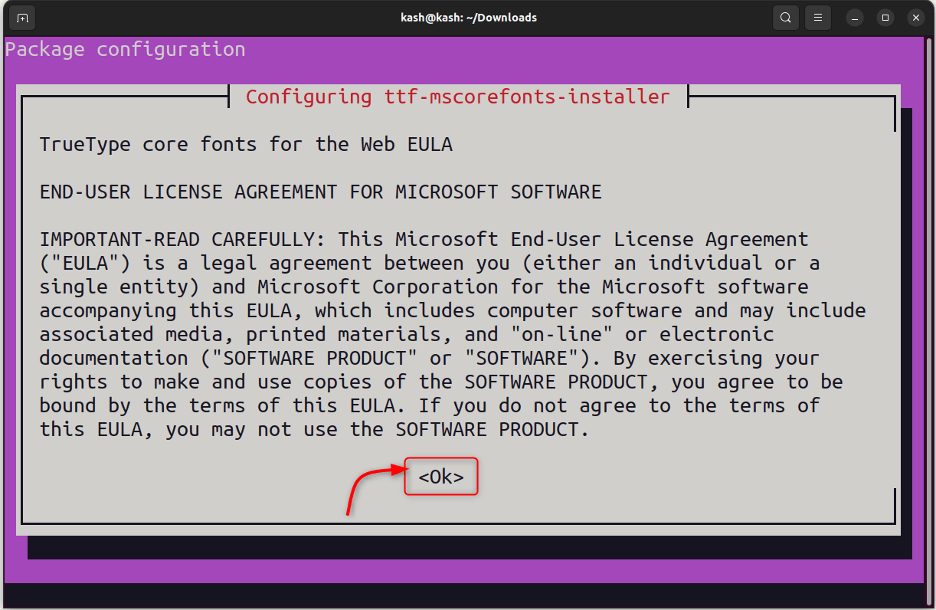Minimize the terminal window
Image resolution: width=936 pixels, height=610 pixels.
(855, 18)
